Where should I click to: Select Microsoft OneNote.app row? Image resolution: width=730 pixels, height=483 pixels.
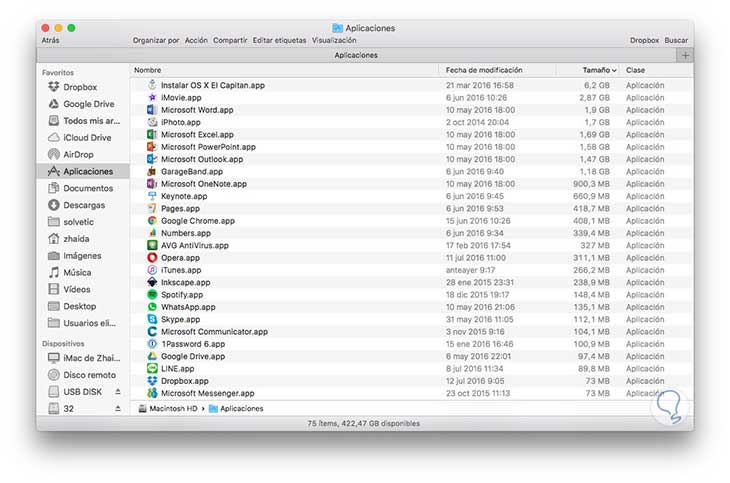pyautogui.click(x=411, y=184)
